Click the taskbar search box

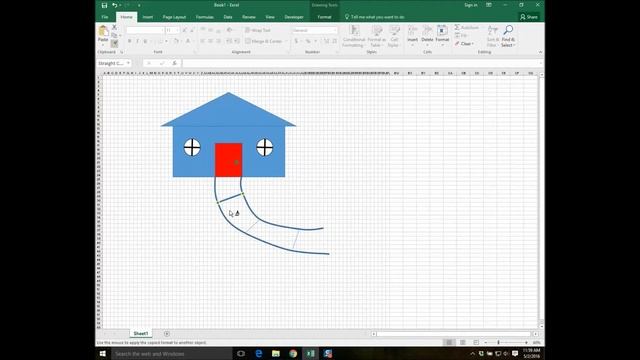171,354
